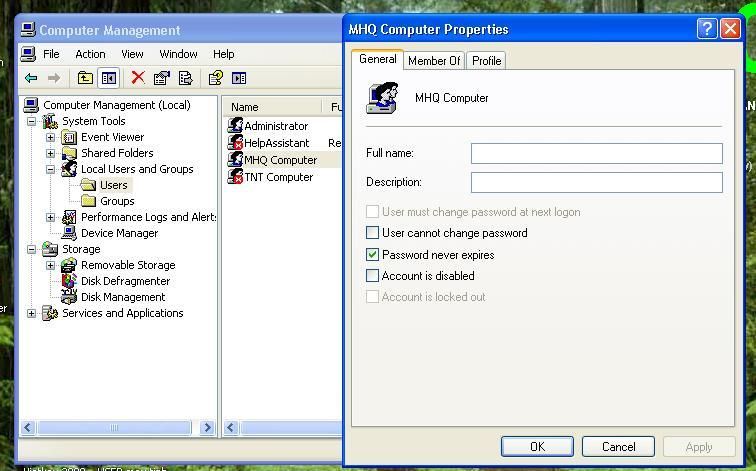Image resolution: width=756 pixels, height=471 pixels.
Task: Click the Export List toolbar icon
Action: 185,78
